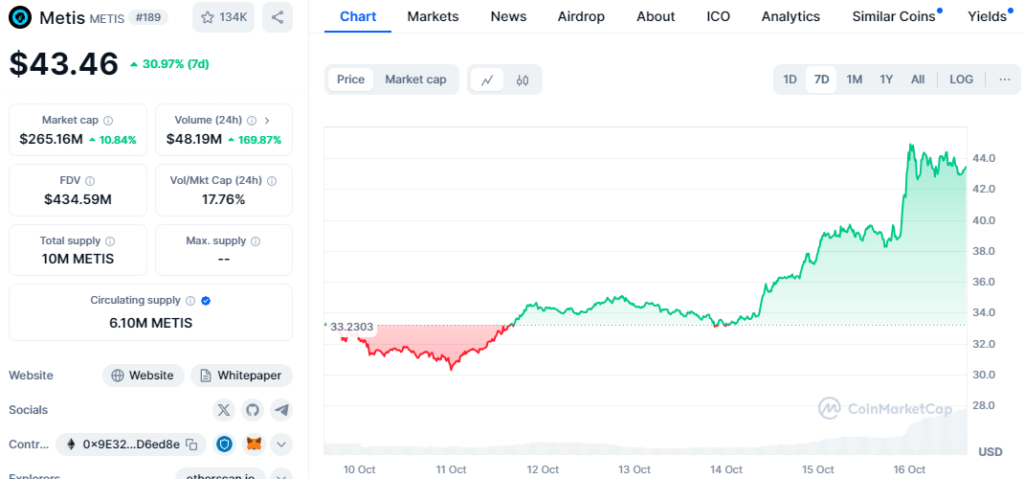Click the 12 Oct axis label
The width and height of the screenshot is (1024, 479).
pos(543,469)
